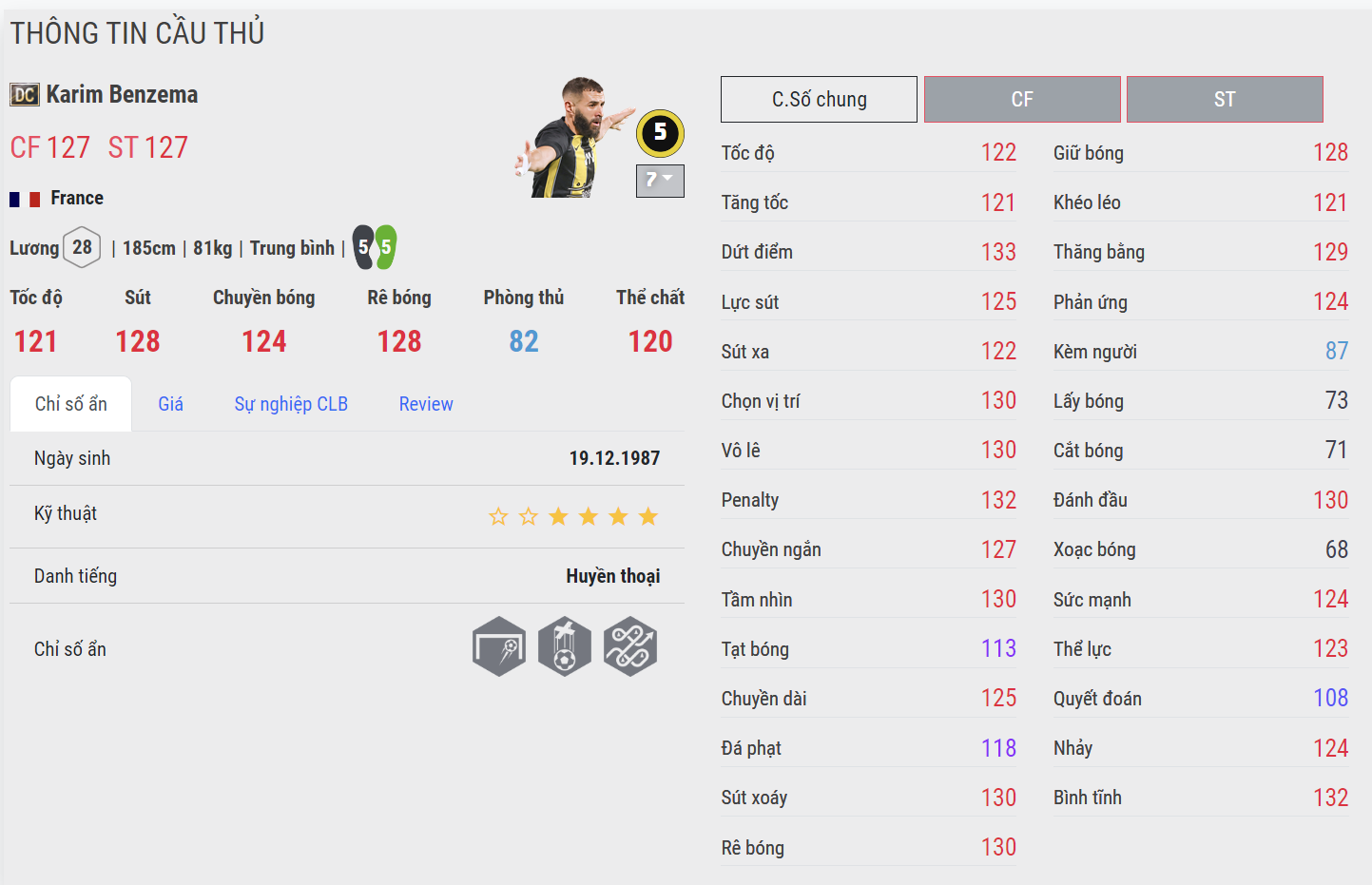The height and width of the screenshot is (885, 1372).
Task: Click the puppet-ball hidden trait hexagon icon
Action: point(565,646)
